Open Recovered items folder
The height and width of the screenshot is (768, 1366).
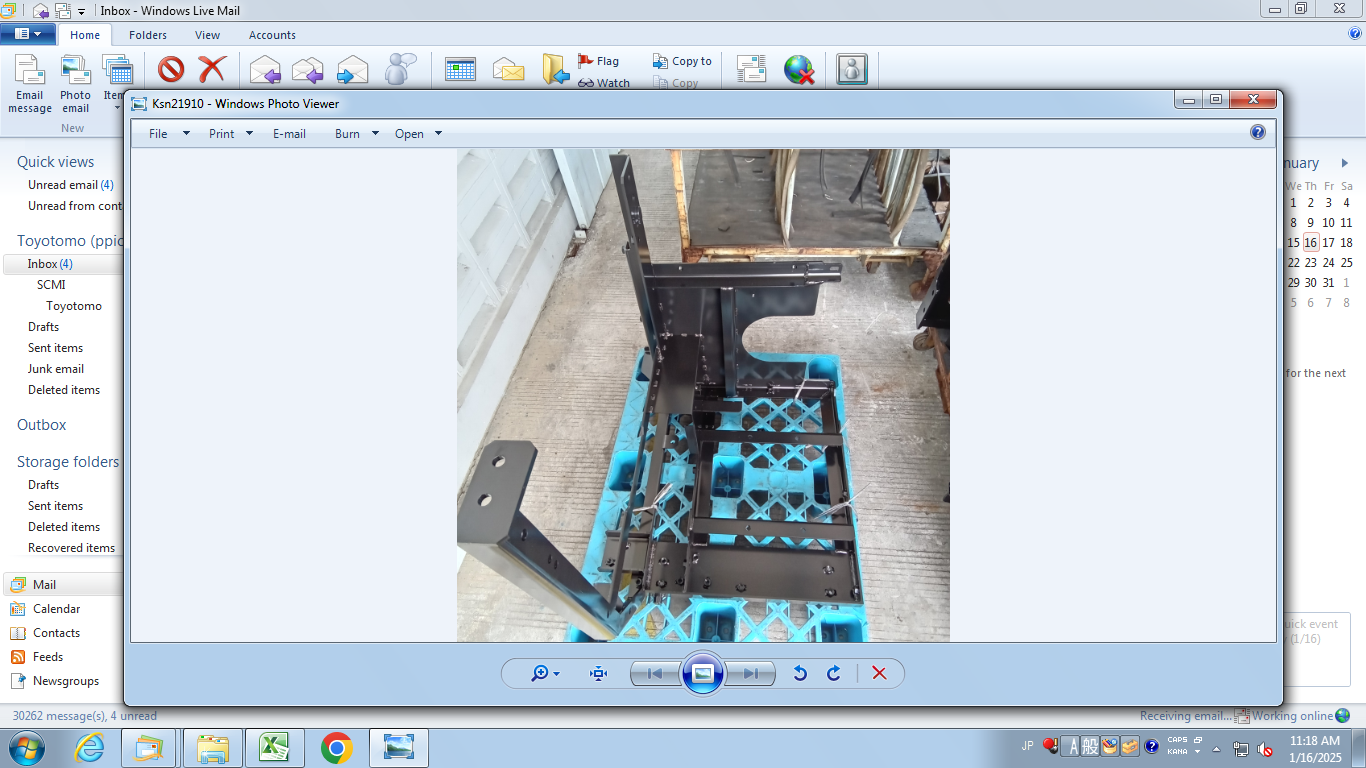(x=71, y=548)
